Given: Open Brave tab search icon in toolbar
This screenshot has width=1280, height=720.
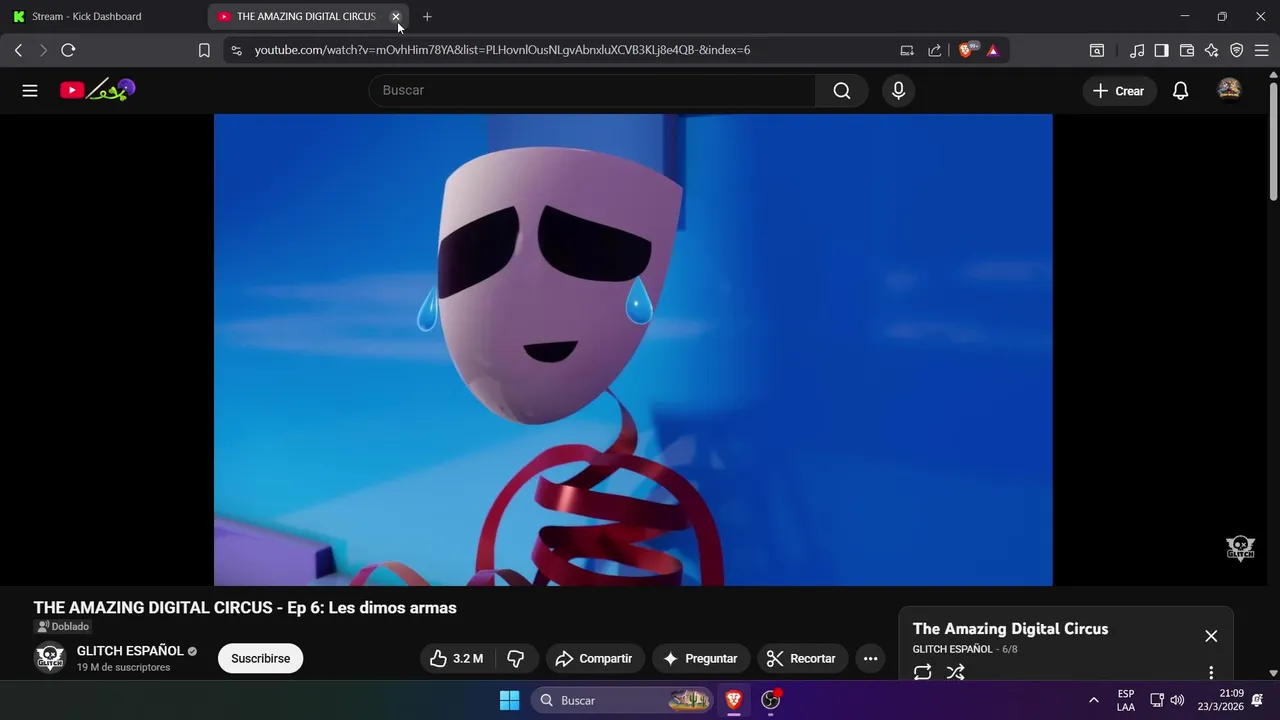Looking at the screenshot, I should 1097,50.
